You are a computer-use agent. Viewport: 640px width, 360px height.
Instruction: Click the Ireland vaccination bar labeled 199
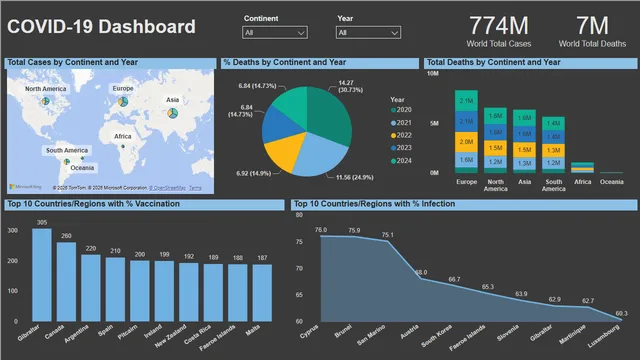pos(164,291)
